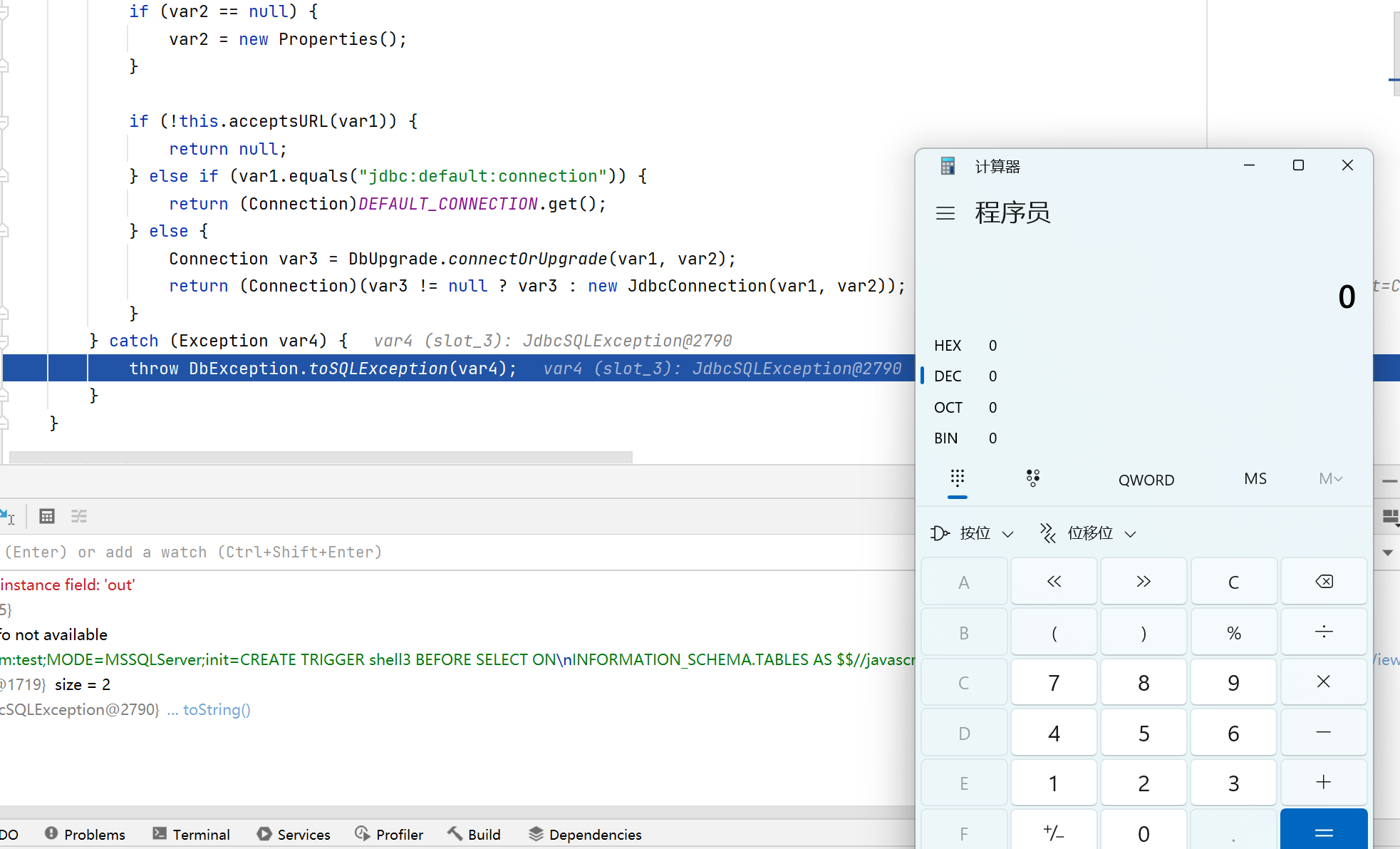This screenshot has width=1400, height=849.
Task: Click the backspace key in calculator
Action: tap(1324, 582)
